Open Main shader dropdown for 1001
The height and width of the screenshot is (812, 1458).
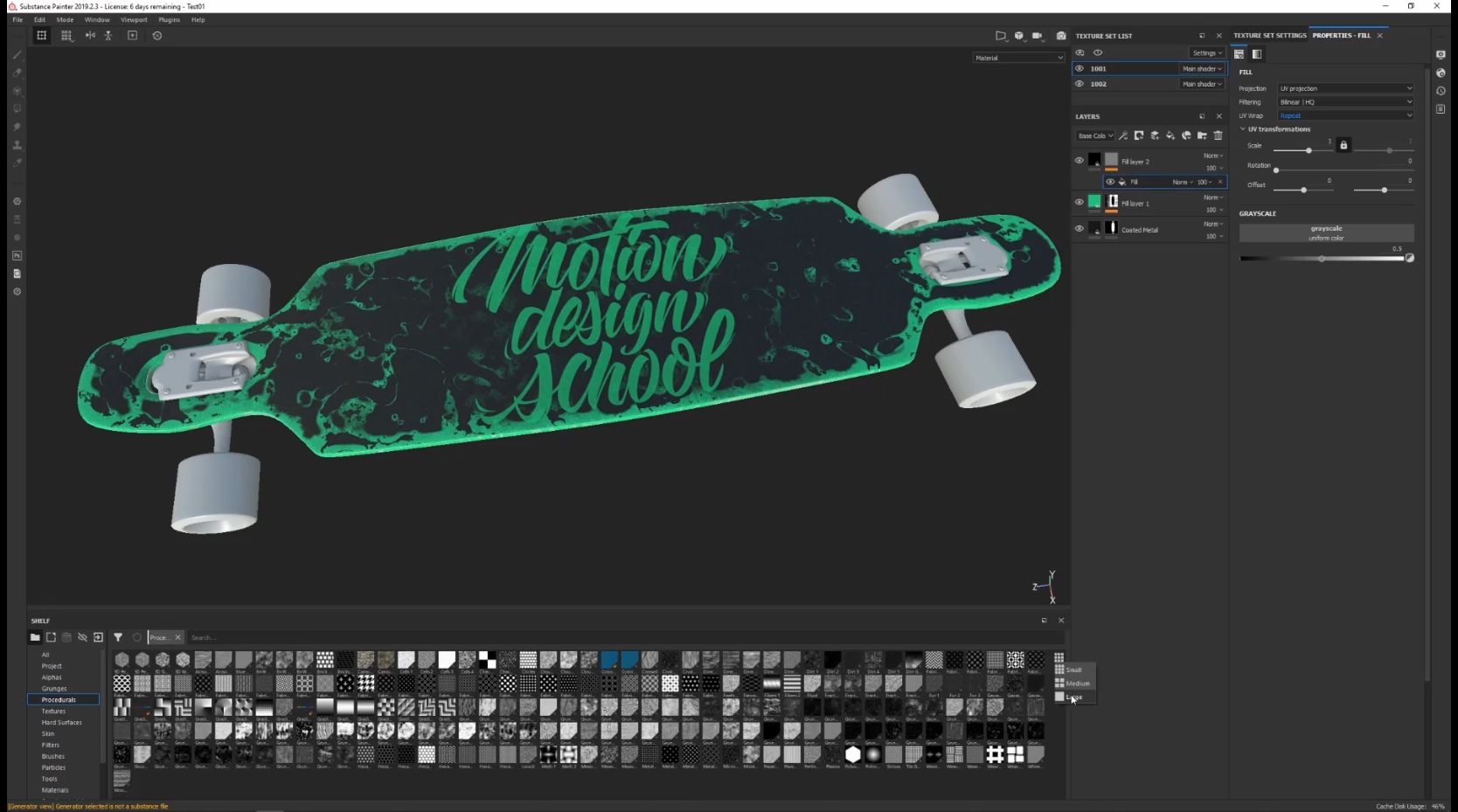click(x=1202, y=68)
